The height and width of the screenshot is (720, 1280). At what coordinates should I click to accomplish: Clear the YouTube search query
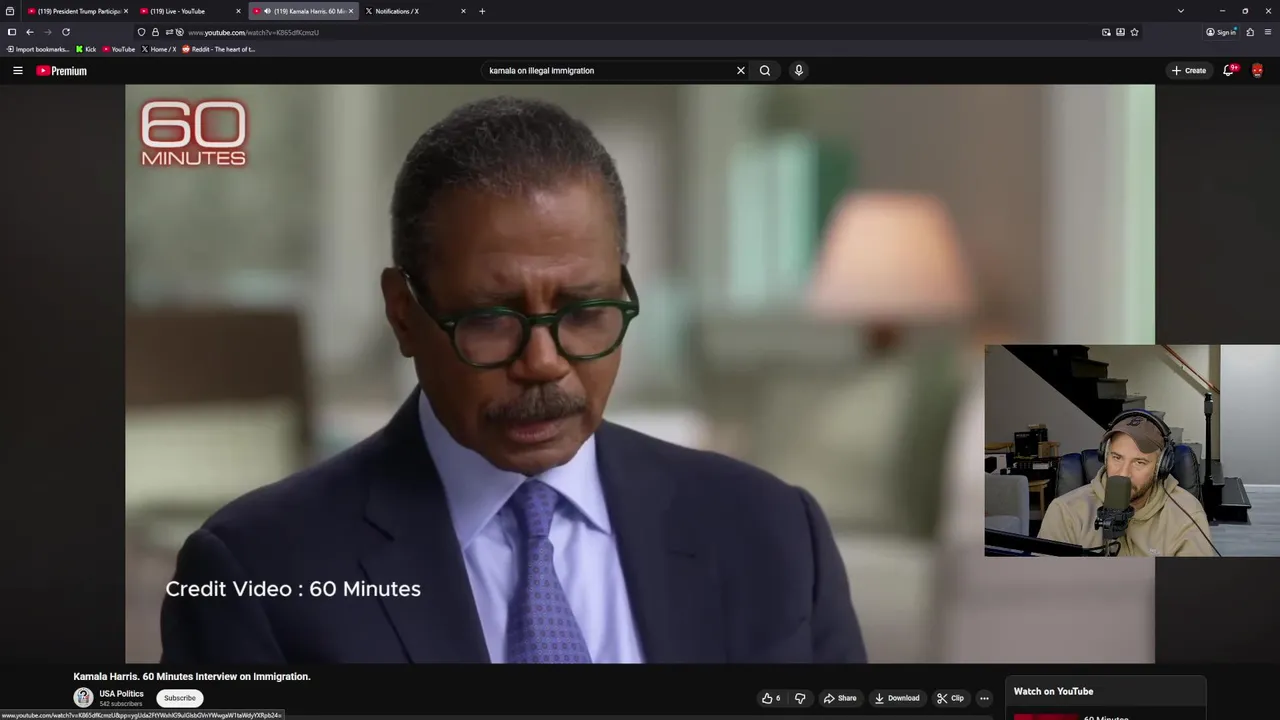tap(741, 71)
